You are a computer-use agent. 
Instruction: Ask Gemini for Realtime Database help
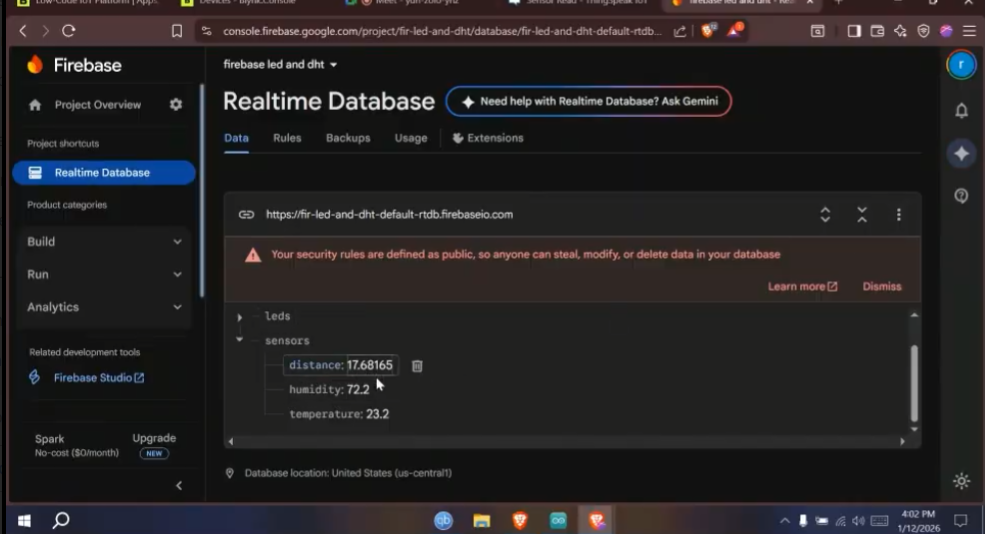589,101
